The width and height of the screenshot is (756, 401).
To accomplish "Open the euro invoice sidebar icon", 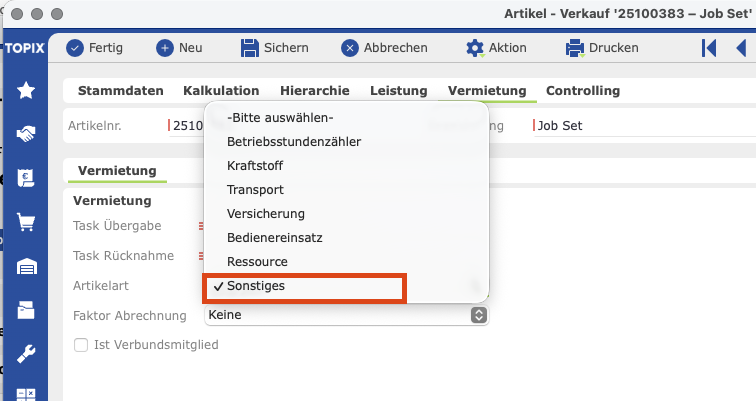I will [26, 178].
